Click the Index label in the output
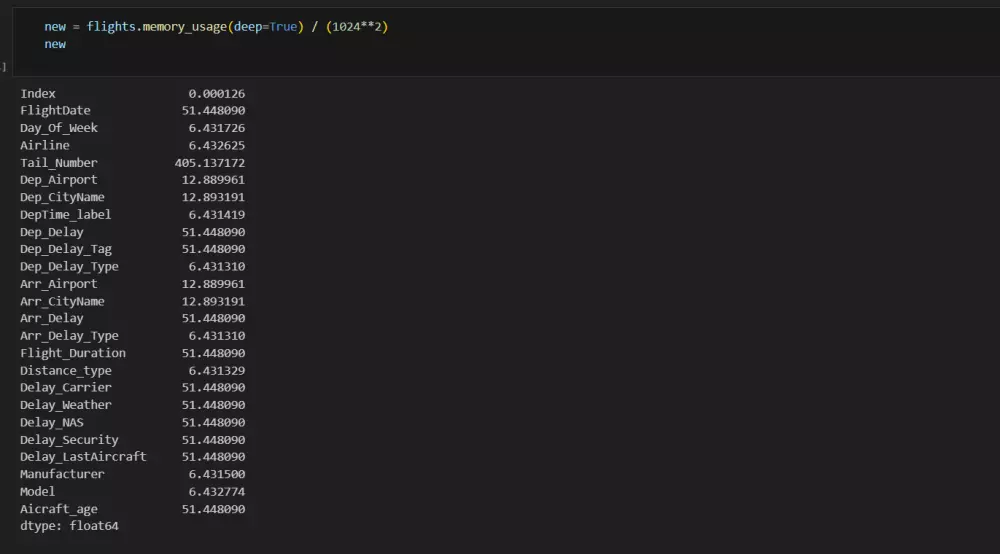This screenshot has width=1000, height=554. (x=38, y=93)
